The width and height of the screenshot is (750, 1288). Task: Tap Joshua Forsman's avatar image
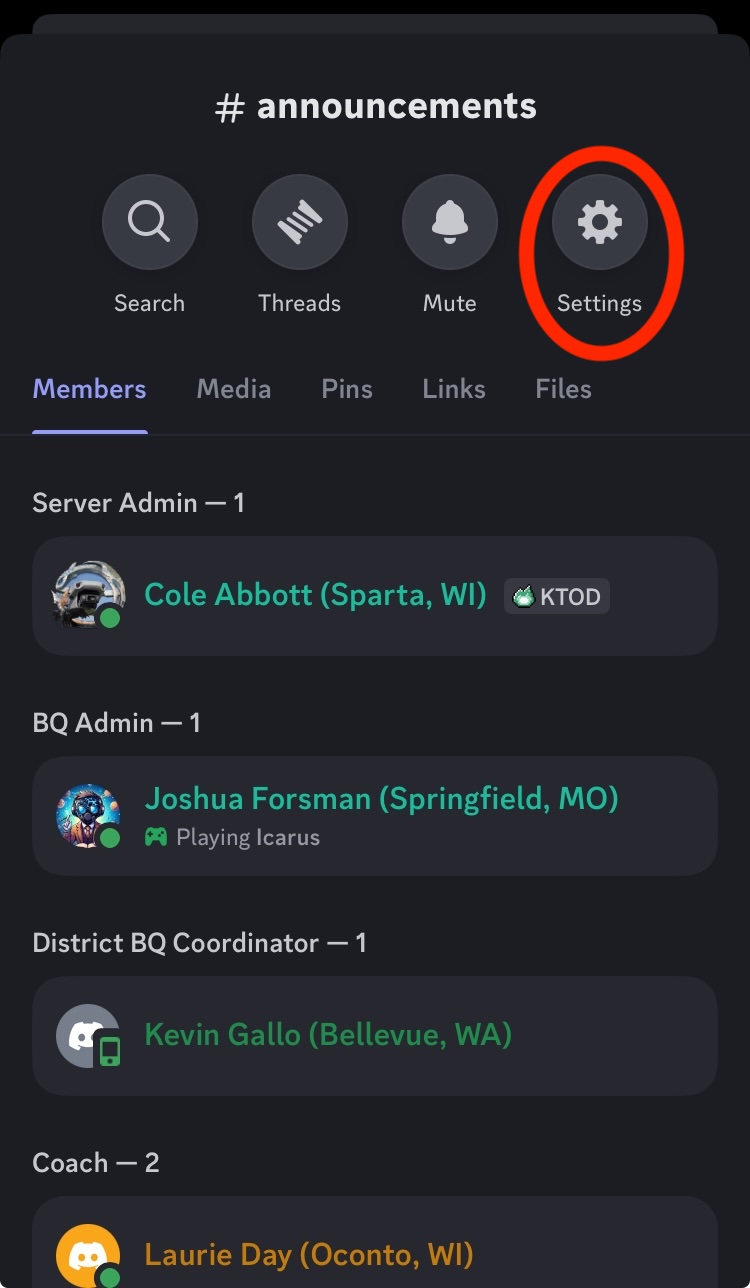[x=88, y=815]
